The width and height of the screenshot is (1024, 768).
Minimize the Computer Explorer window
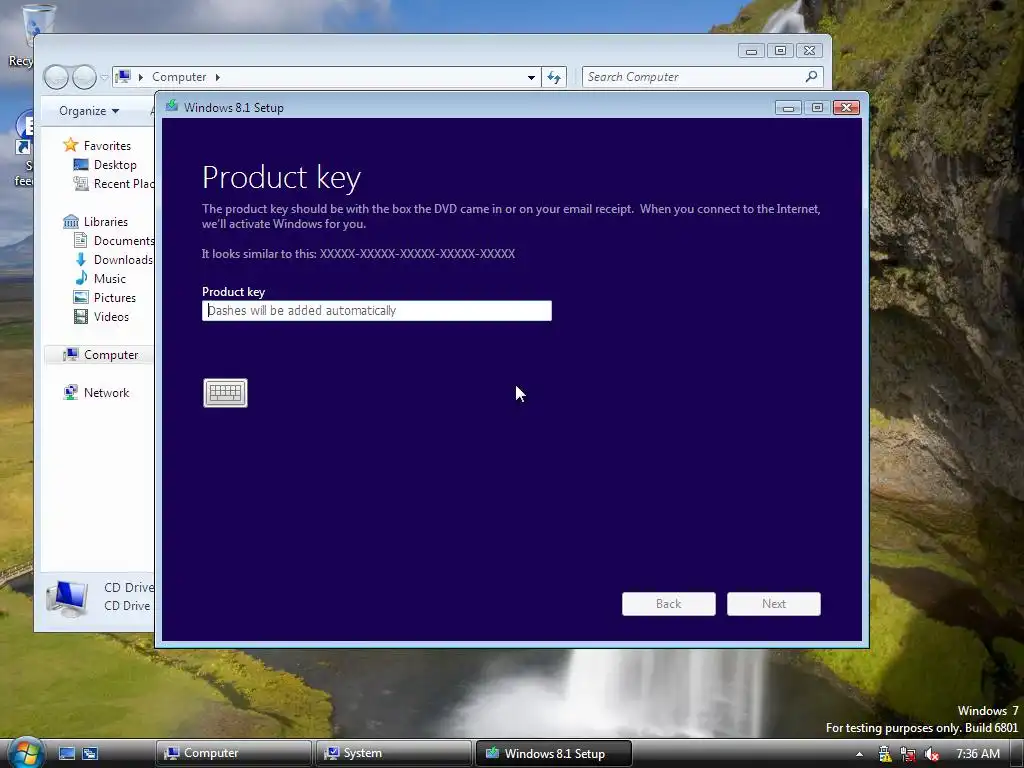(752, 51)
